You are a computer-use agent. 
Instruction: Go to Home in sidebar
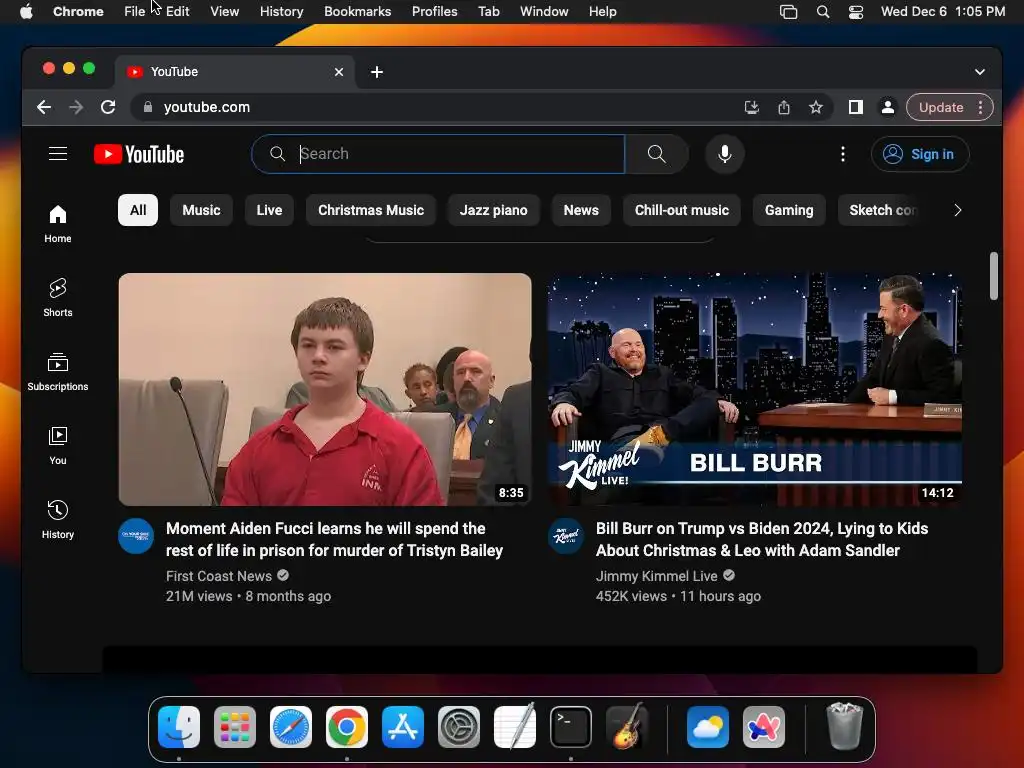[x=57, y=224]
